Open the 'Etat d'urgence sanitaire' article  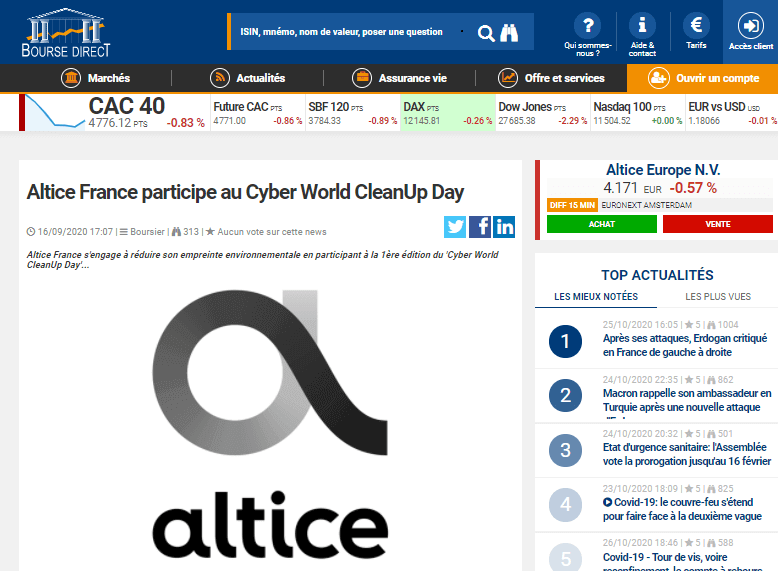tap(687, 454)
